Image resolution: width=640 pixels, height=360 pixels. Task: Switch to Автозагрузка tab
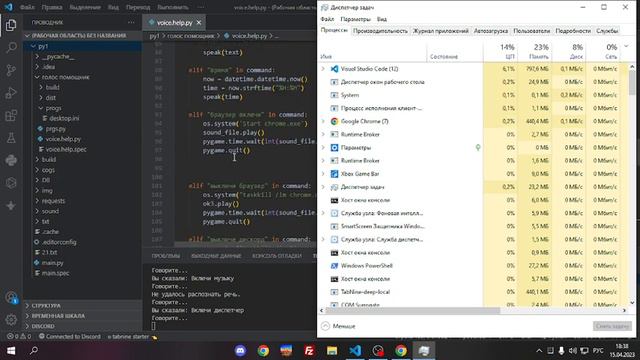tap(491, 31)
